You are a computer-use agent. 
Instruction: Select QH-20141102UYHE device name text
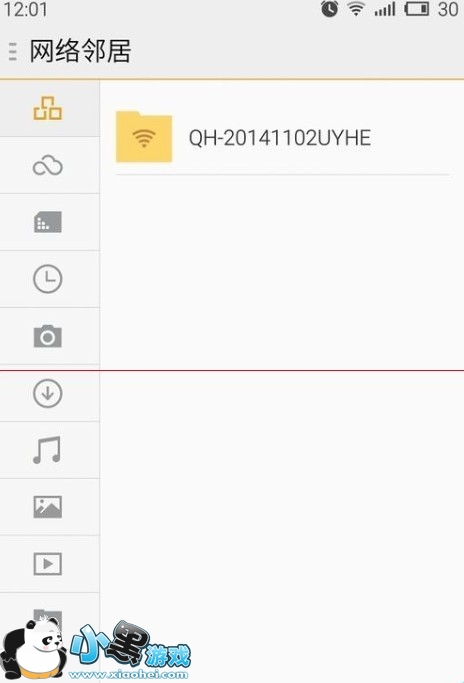280,138
